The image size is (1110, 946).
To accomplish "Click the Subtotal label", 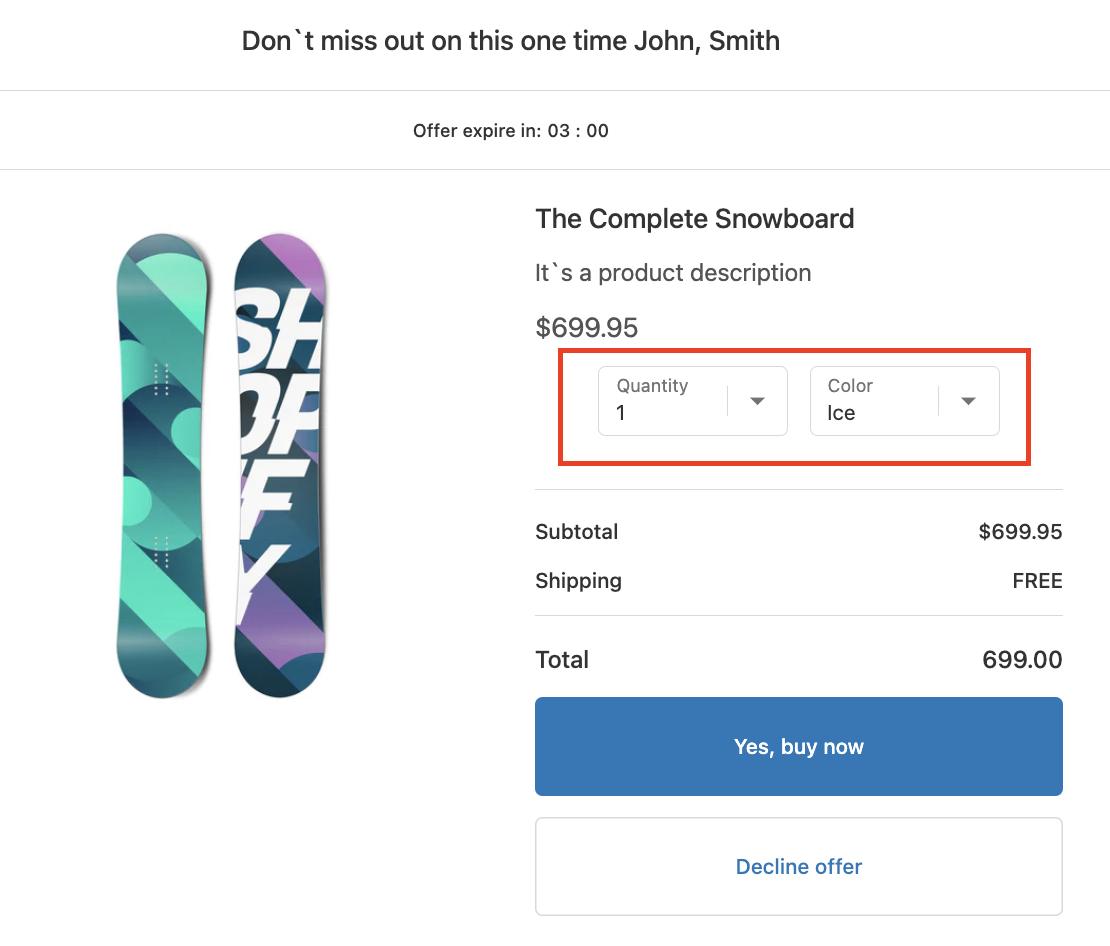I will (577, 532).
